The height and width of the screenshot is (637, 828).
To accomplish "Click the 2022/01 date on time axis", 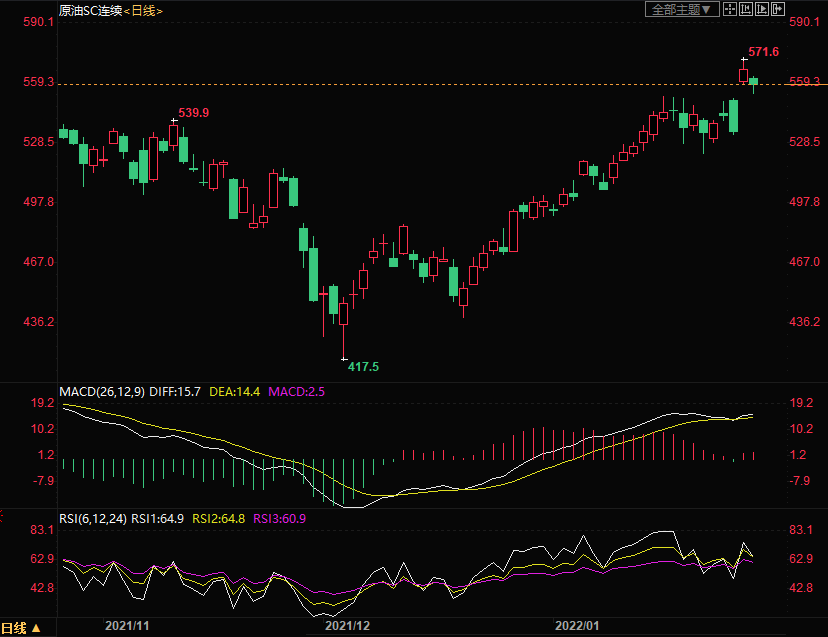I will click(x=577, y=625).
